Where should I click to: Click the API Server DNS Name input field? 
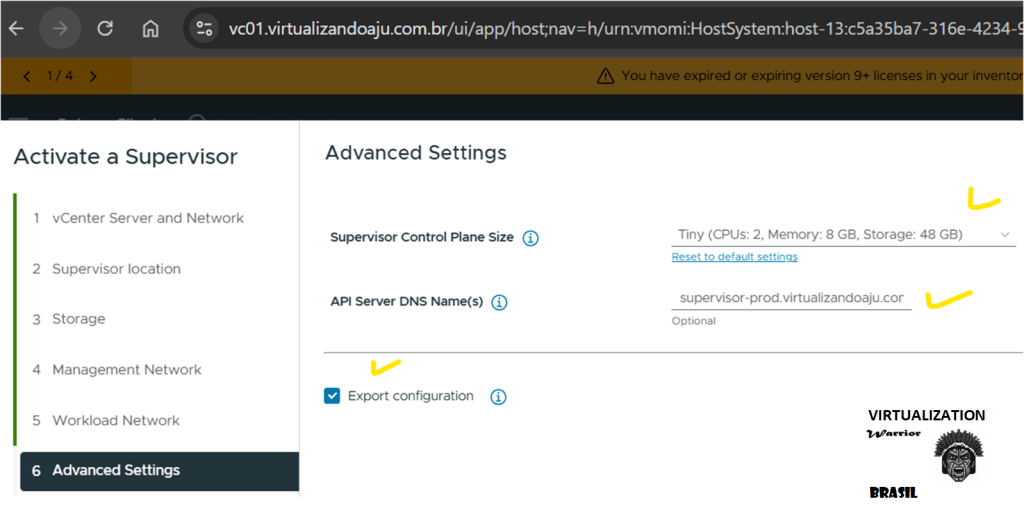coord(790,298)
